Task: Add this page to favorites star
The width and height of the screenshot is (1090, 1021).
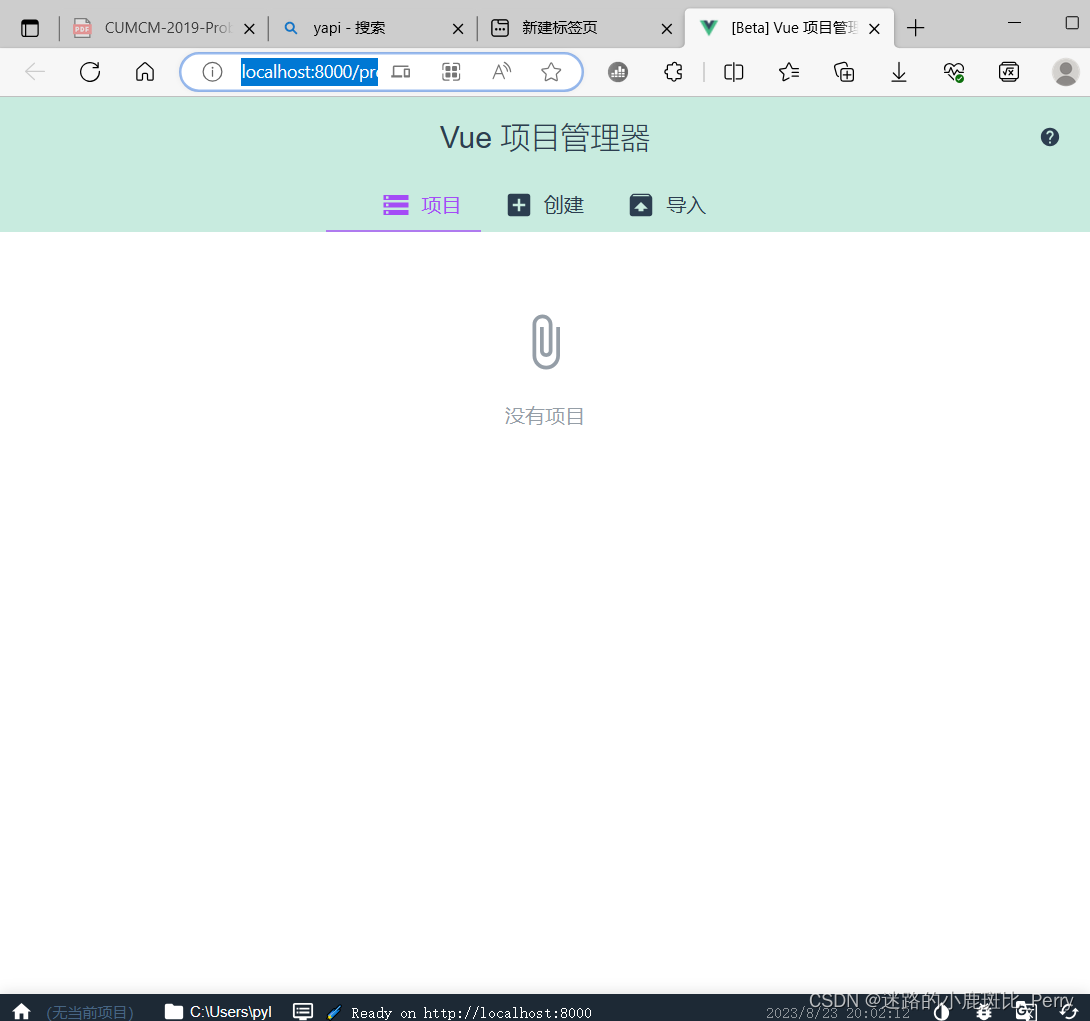Action: pyautogui.click(x=551, y=72)
